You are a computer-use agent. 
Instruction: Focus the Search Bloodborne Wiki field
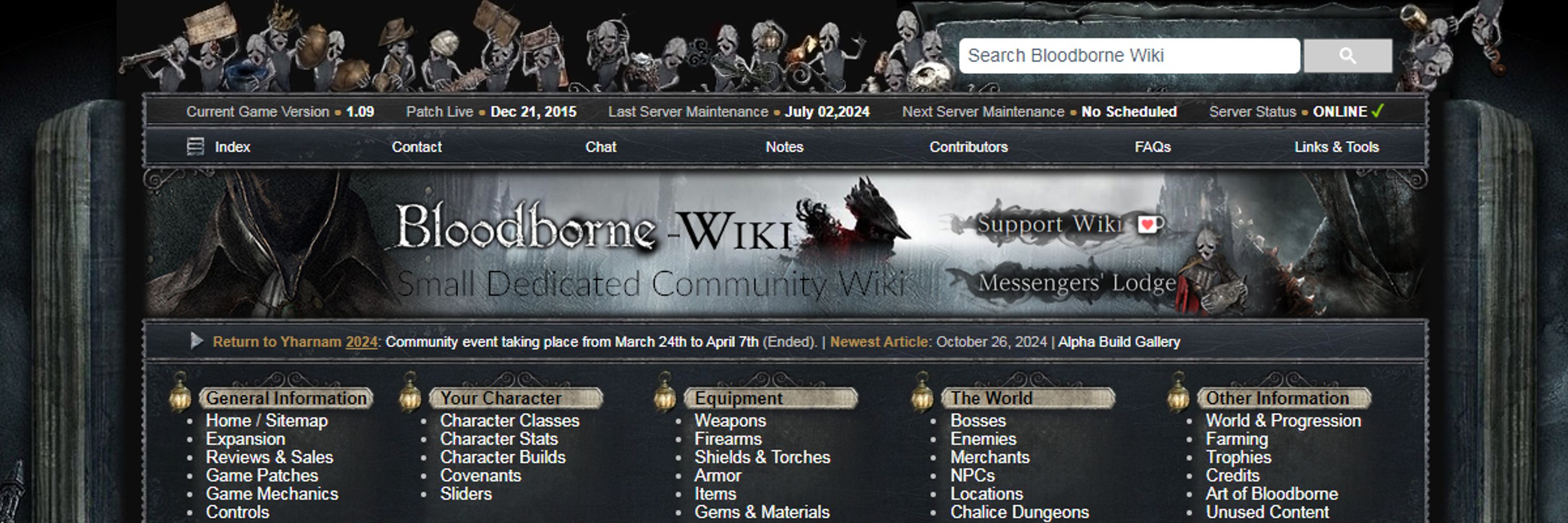click(x=1129, y=56)
